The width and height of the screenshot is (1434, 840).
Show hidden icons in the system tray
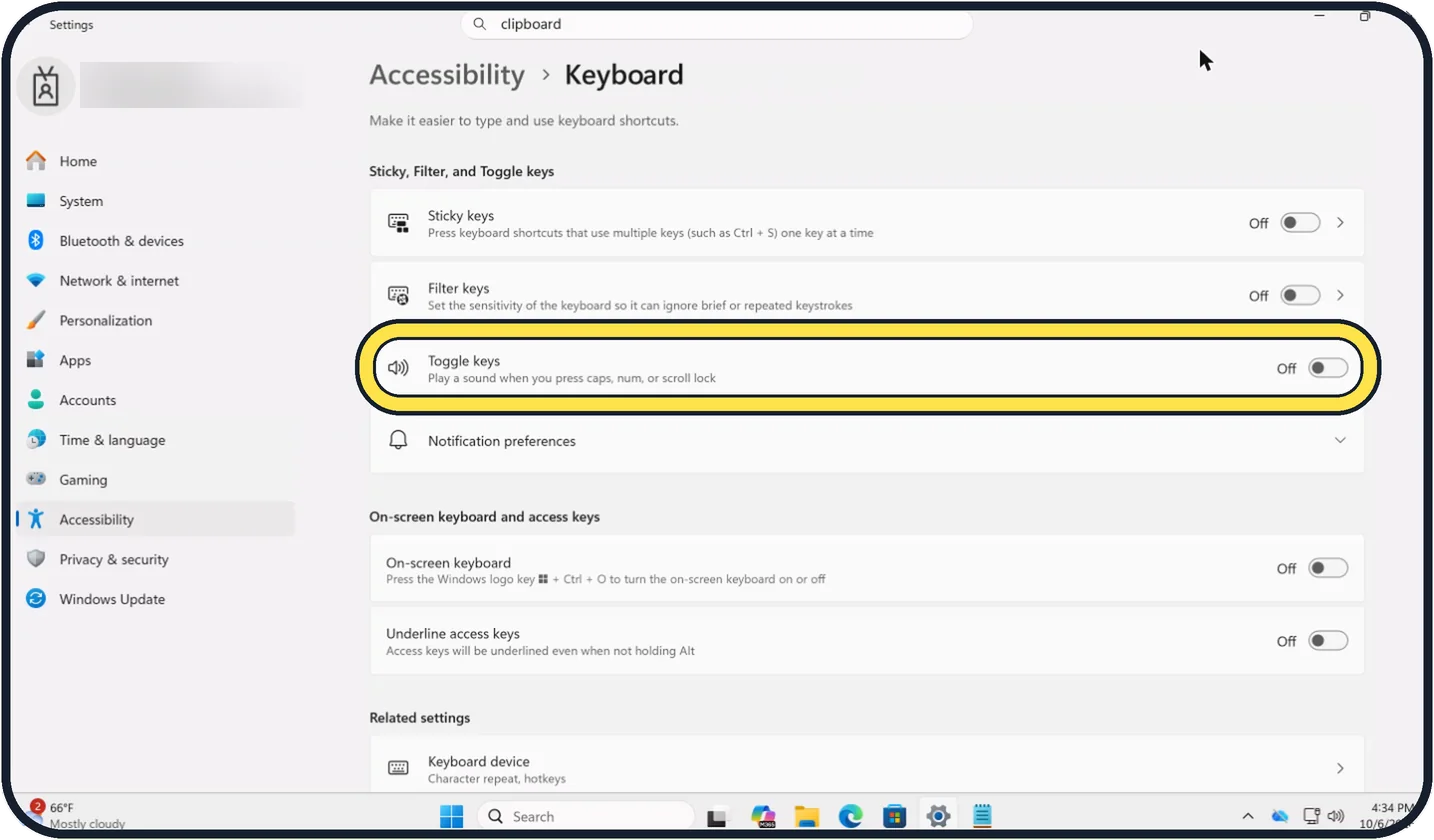coord(1248,816)
